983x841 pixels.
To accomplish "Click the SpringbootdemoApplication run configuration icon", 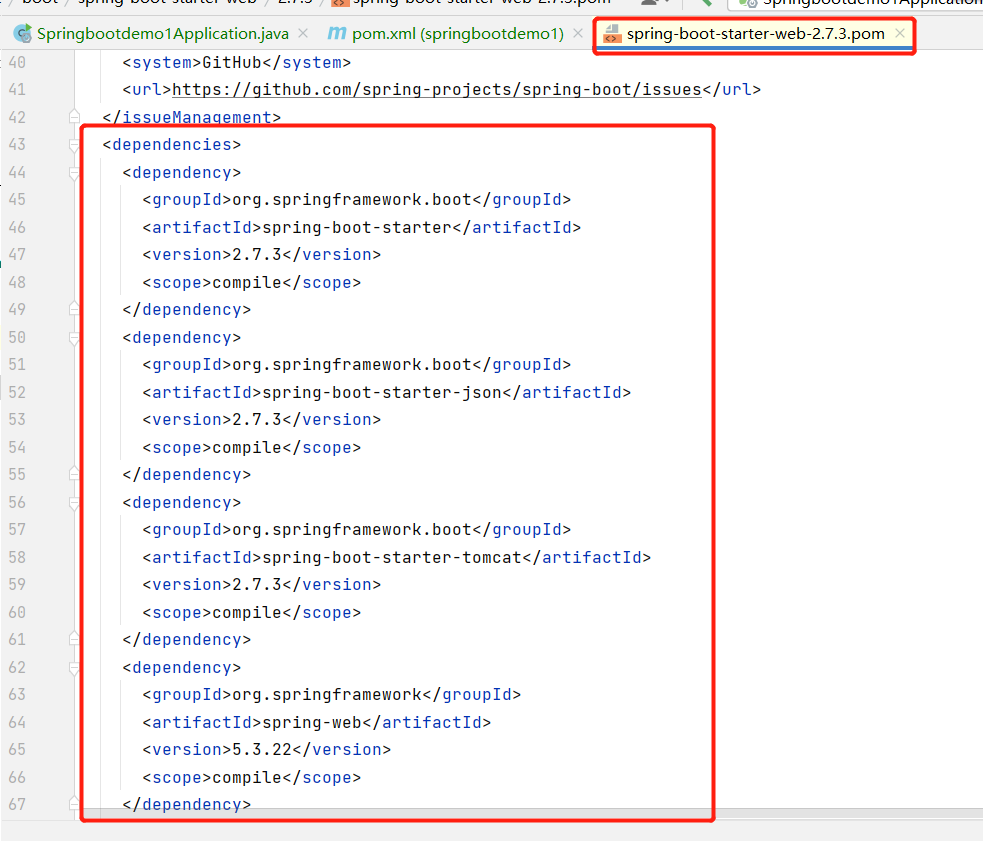I will (747, 3).
